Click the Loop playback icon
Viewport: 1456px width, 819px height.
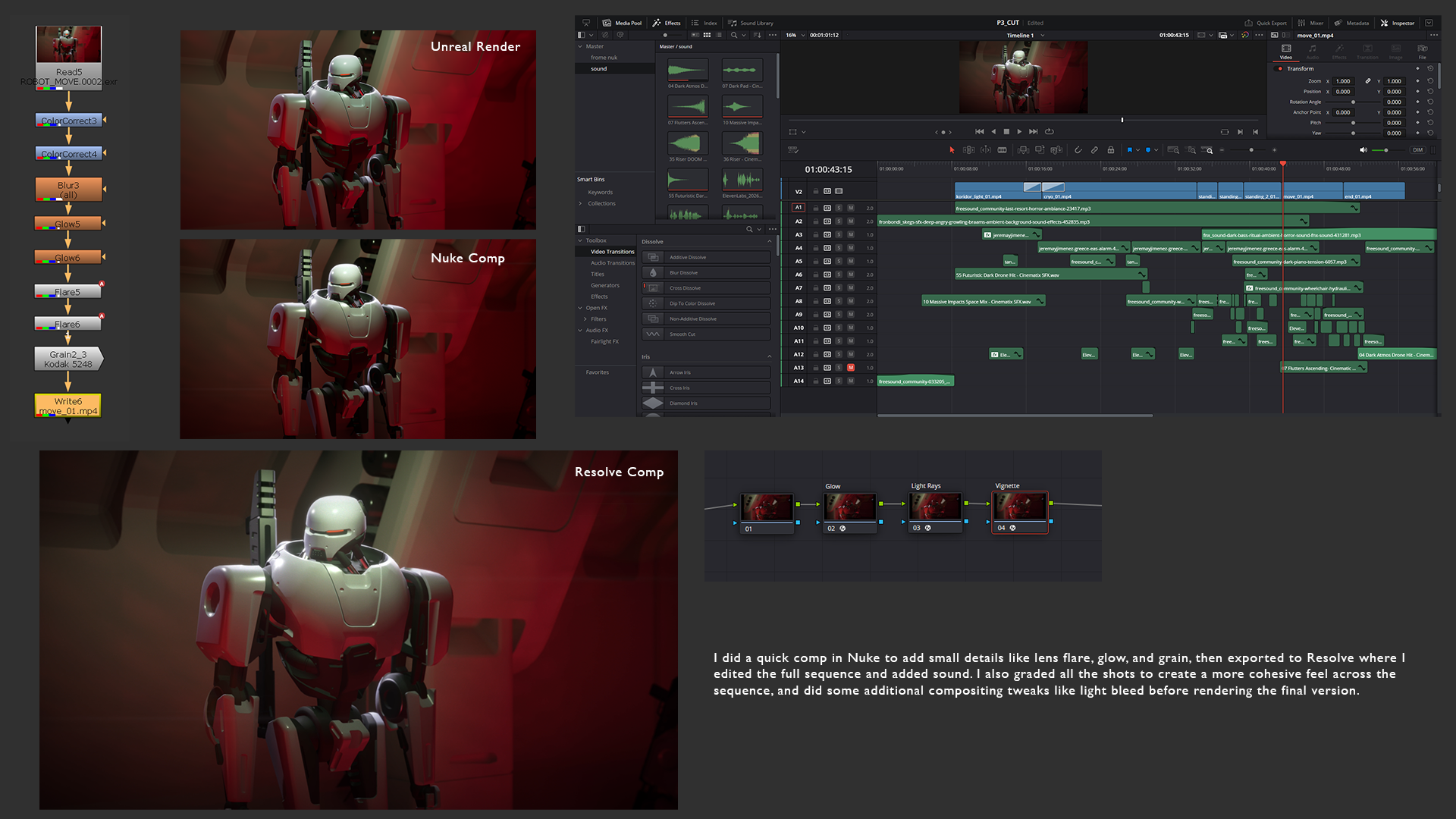click(x=1050, y=131)
